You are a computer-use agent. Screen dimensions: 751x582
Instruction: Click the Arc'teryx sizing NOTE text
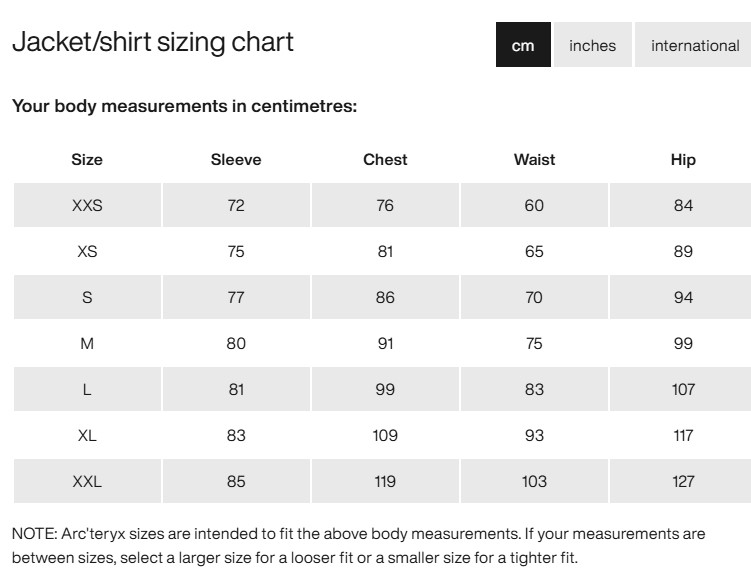pyautogui.click(x=358, y=545)
